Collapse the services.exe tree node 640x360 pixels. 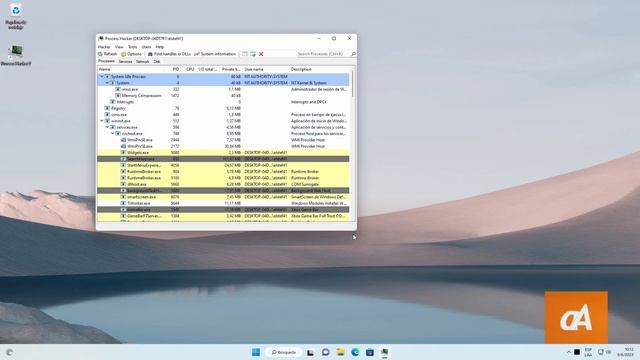107,127
